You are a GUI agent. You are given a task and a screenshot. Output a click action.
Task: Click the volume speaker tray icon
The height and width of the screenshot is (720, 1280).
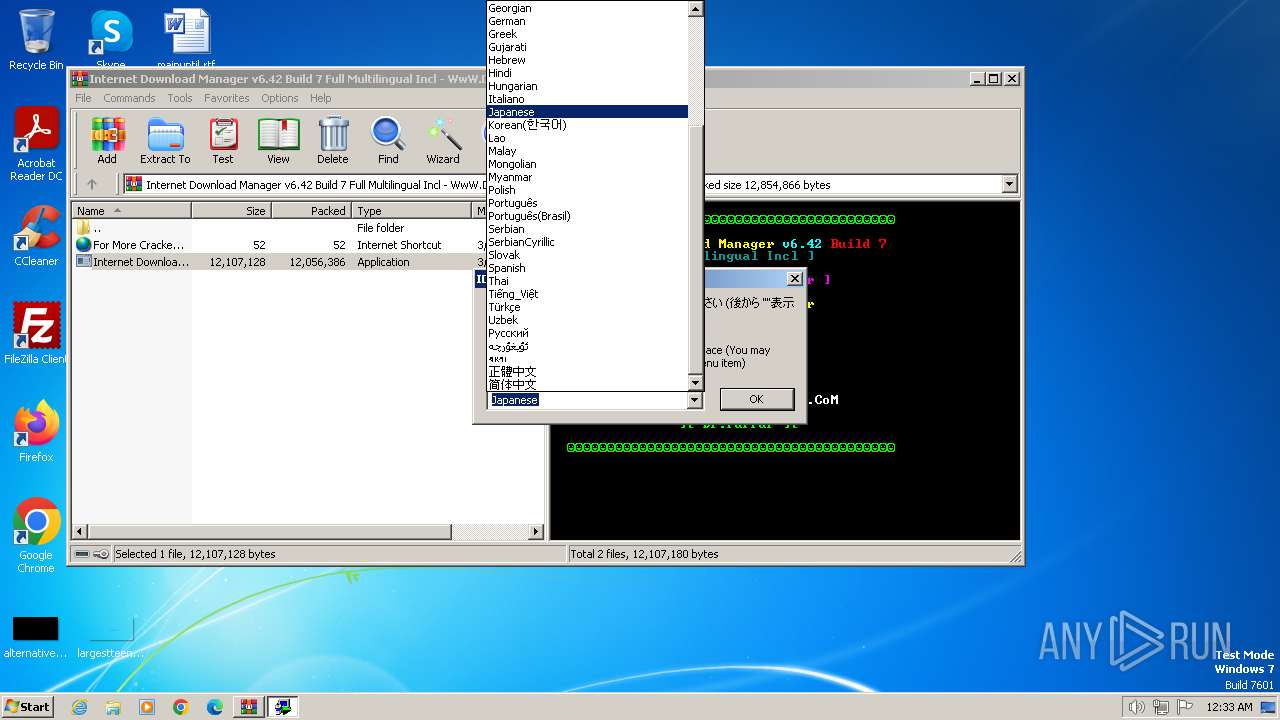(1136, 707)
